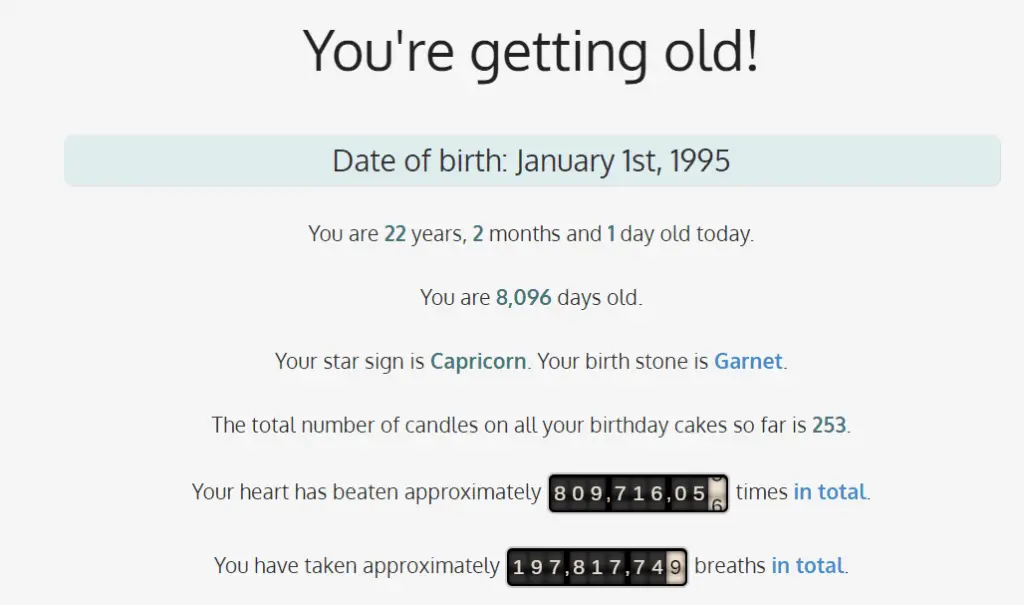Click the first digit 1 of breaths counter
This screenshot has width=1024, height=605.
click(519, 567)
